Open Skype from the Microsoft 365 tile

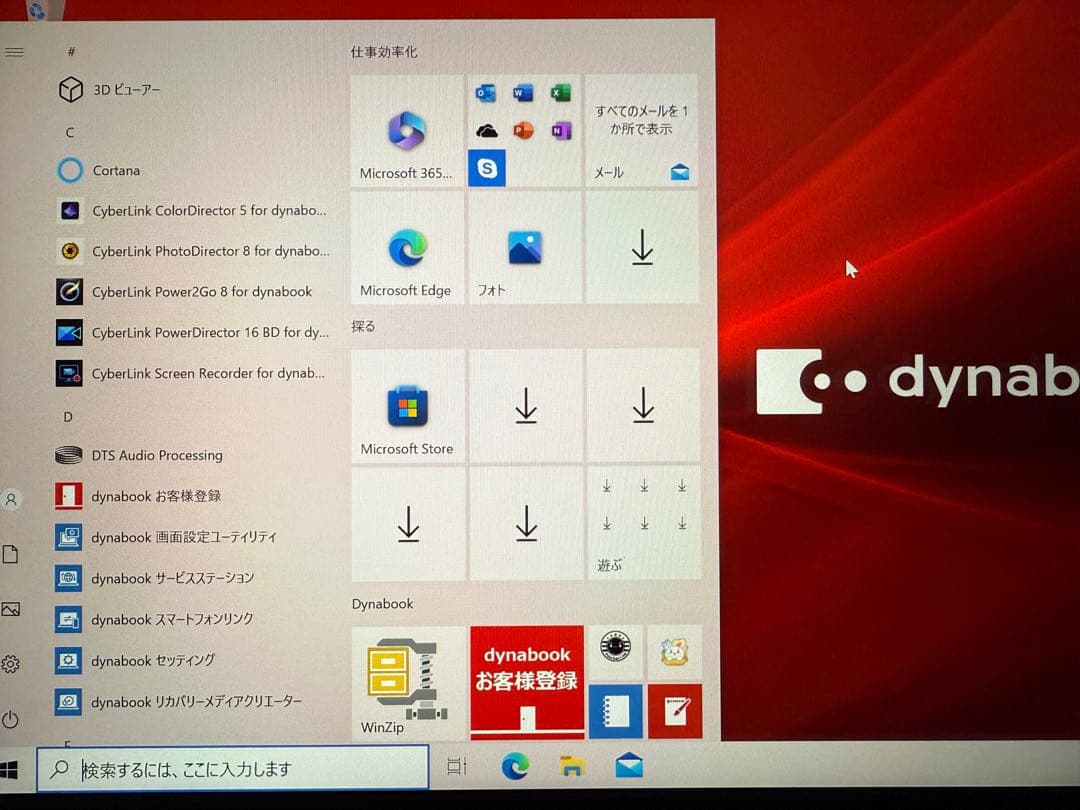tap(487, 168)
